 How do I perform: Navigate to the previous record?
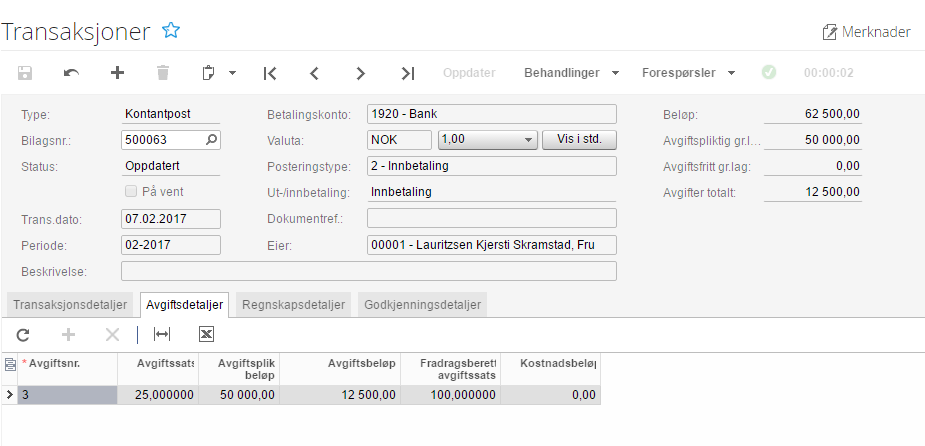click(x=314, y=73)
